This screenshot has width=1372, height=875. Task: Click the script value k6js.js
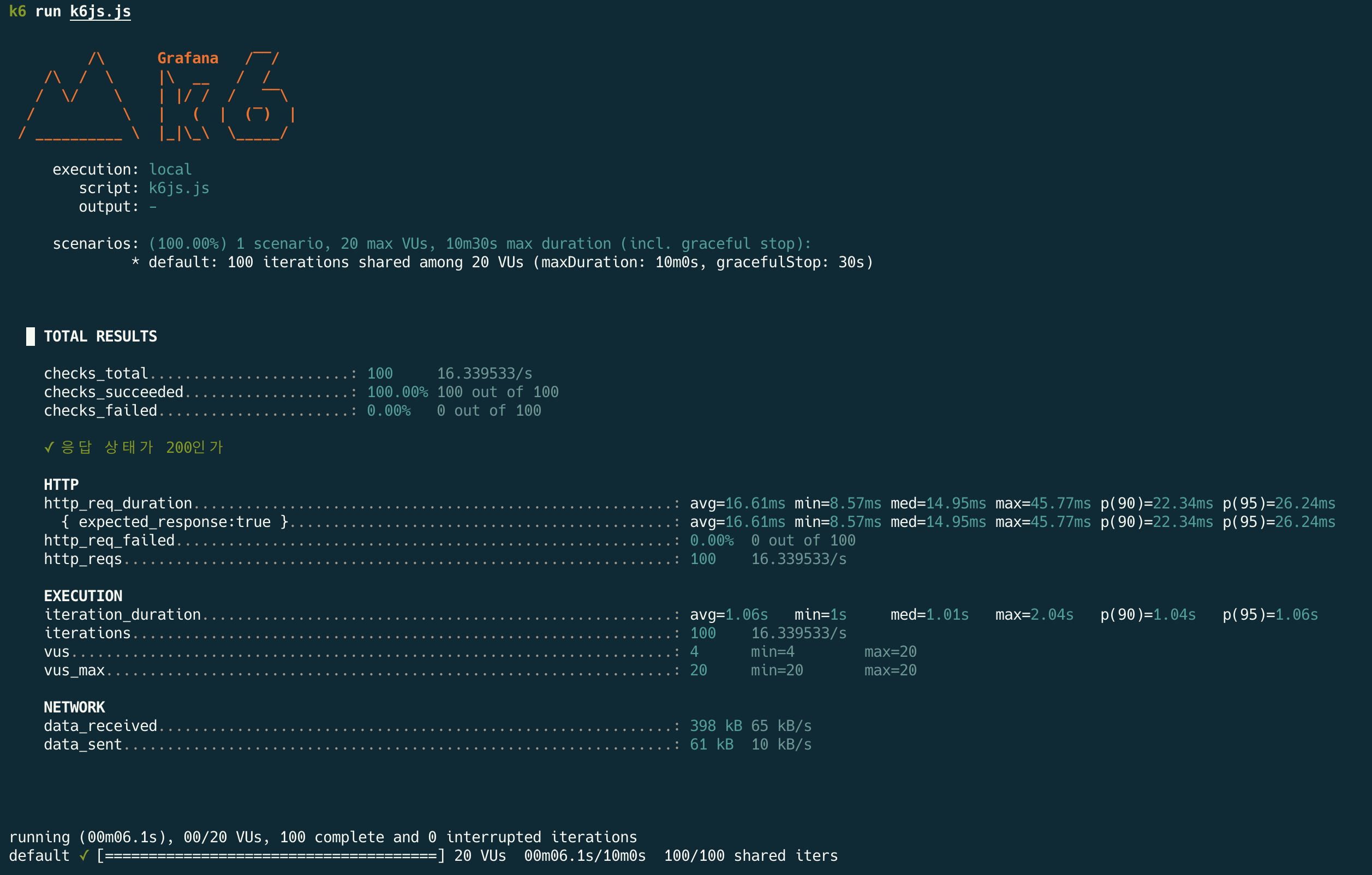[179, 188]
